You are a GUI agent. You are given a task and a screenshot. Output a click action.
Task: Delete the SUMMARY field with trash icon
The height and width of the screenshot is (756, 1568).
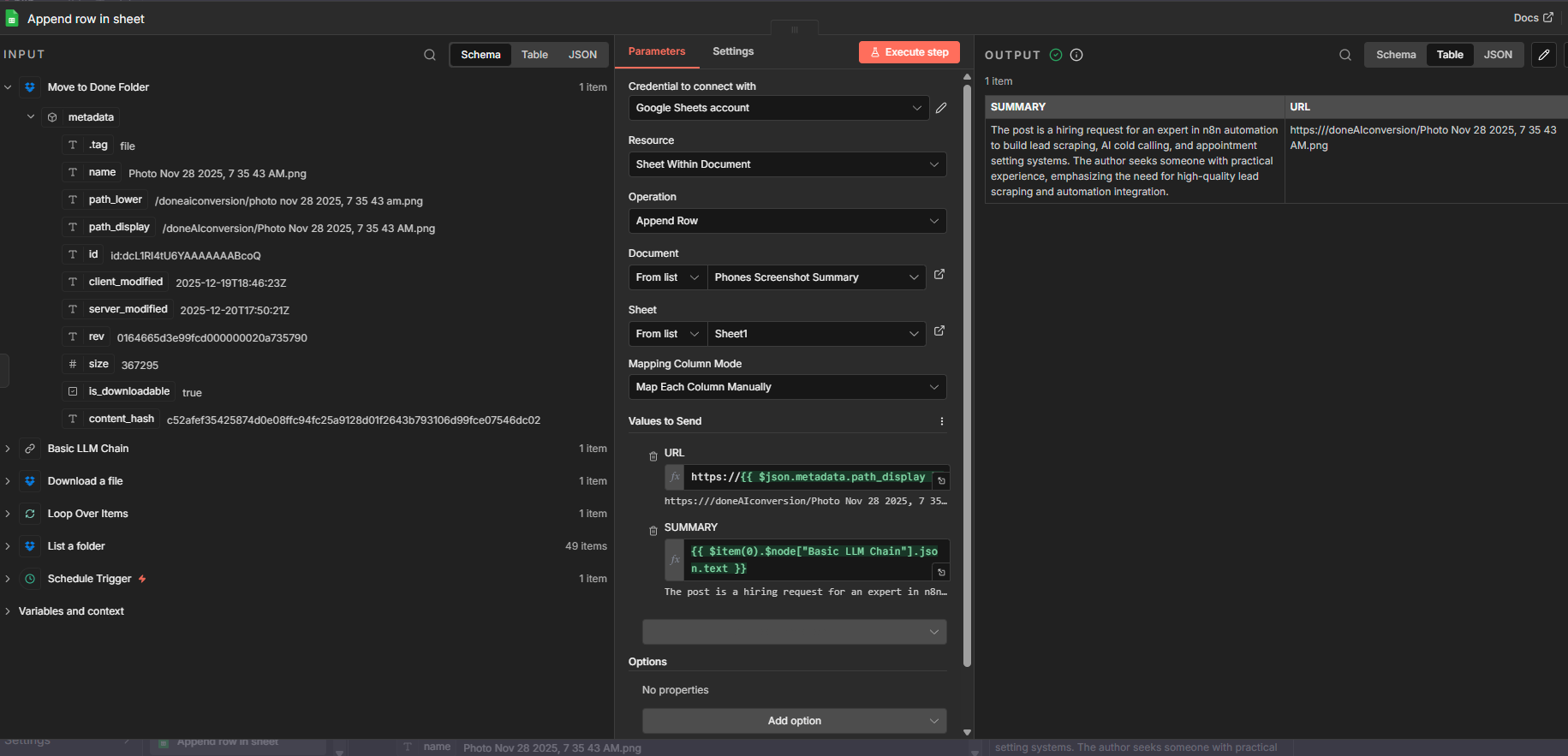tap(653, 531)
